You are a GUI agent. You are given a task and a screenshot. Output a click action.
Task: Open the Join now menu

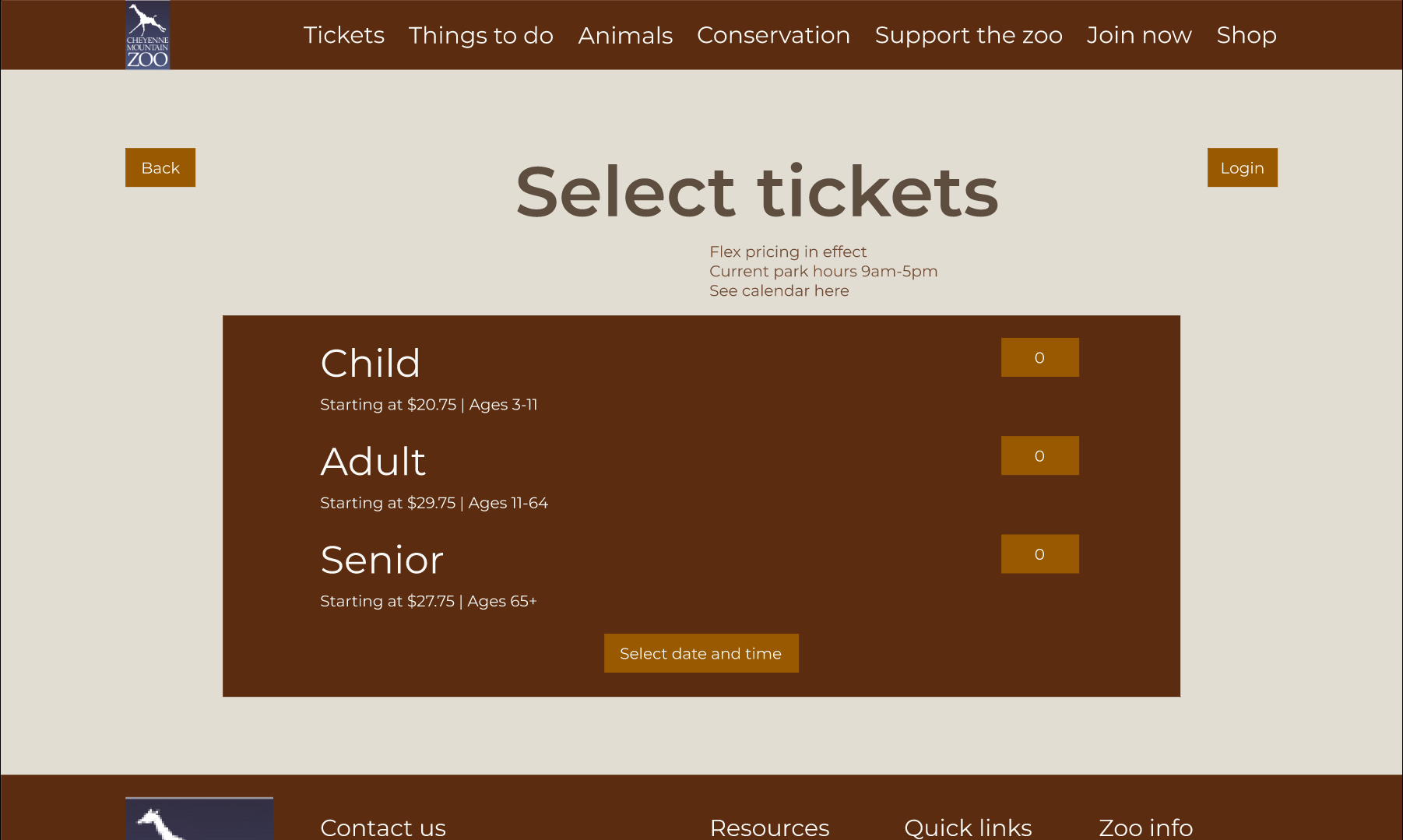pyautogui.click(x=1138, y=35)
